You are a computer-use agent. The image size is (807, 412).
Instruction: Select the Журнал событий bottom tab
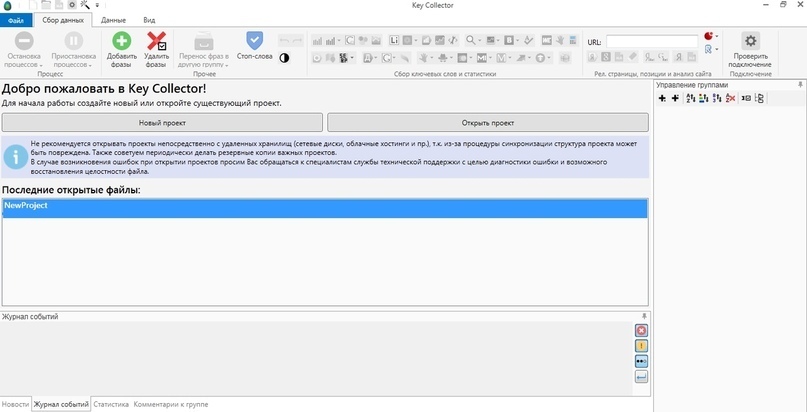tap(61, 404)
